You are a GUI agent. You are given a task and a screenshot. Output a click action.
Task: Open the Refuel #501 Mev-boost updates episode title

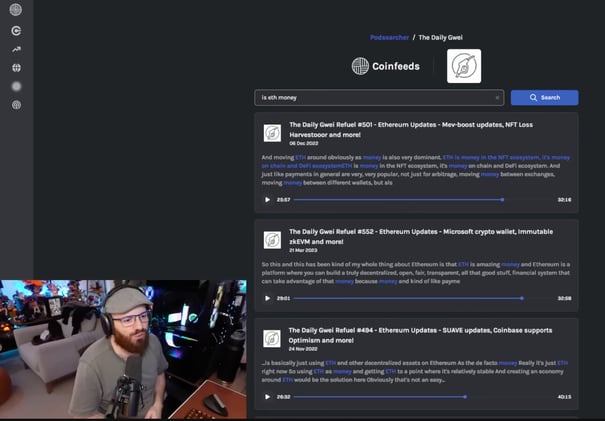click(411, 130)
